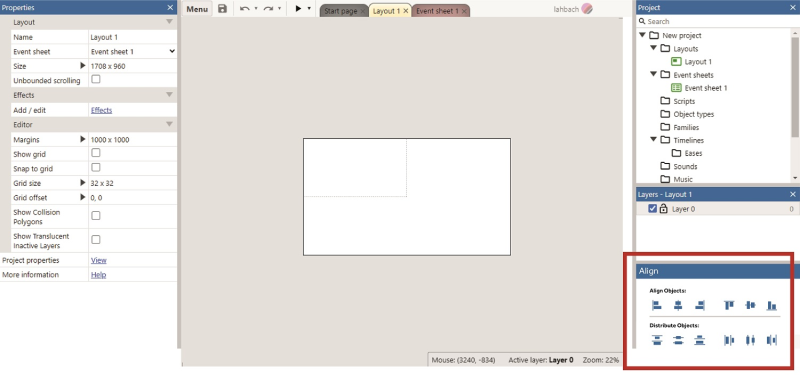Toggle Layer 0 visibility checkbox
This screenshot has width=800, height=376.
652,209
